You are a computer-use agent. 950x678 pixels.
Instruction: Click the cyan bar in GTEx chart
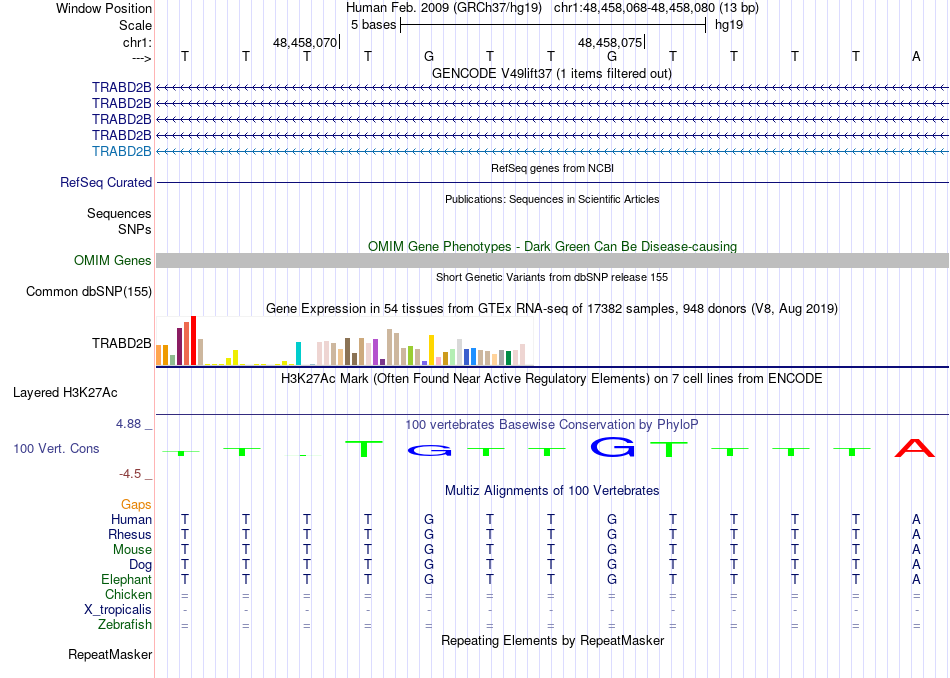pos(298,353)
